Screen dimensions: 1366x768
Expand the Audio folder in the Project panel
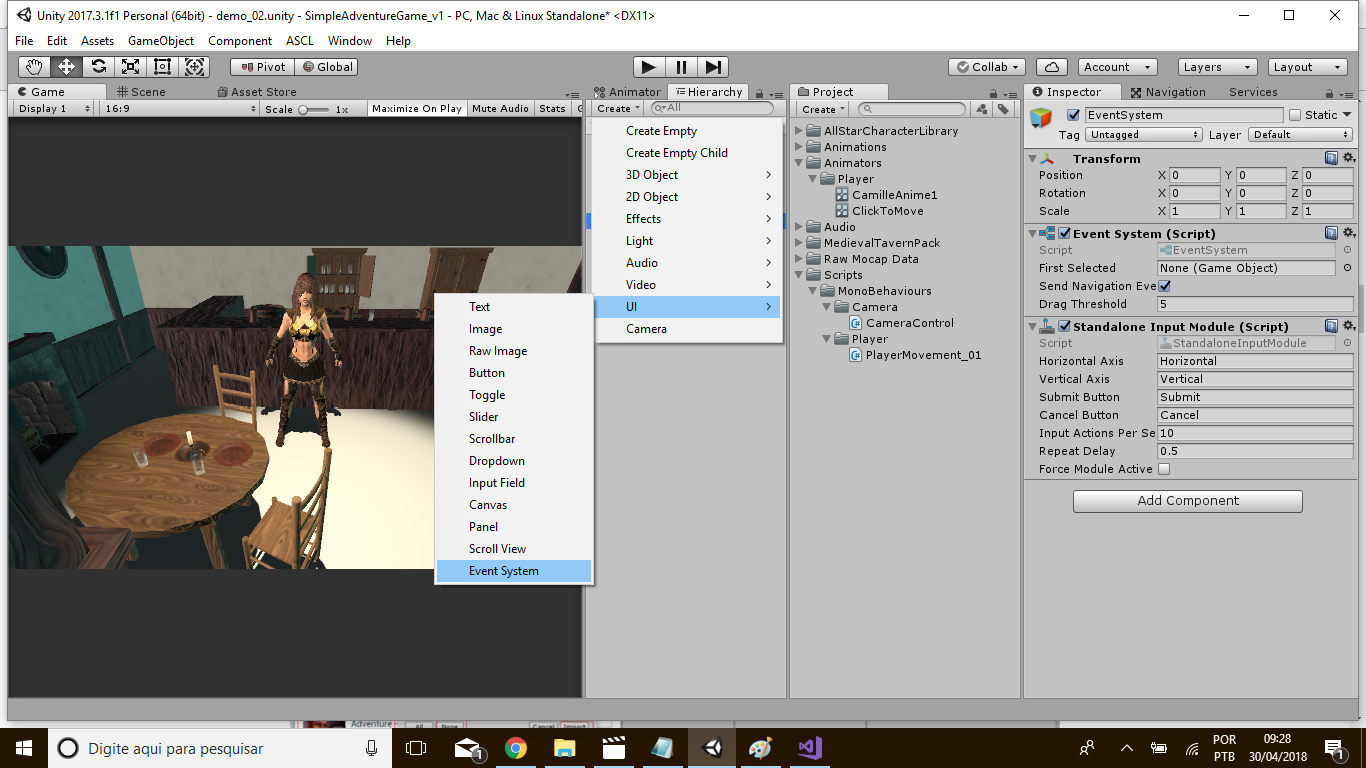[x=800, y=227]
